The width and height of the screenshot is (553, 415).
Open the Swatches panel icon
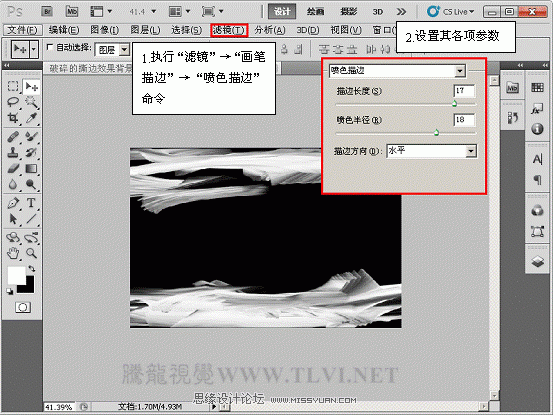537,87
